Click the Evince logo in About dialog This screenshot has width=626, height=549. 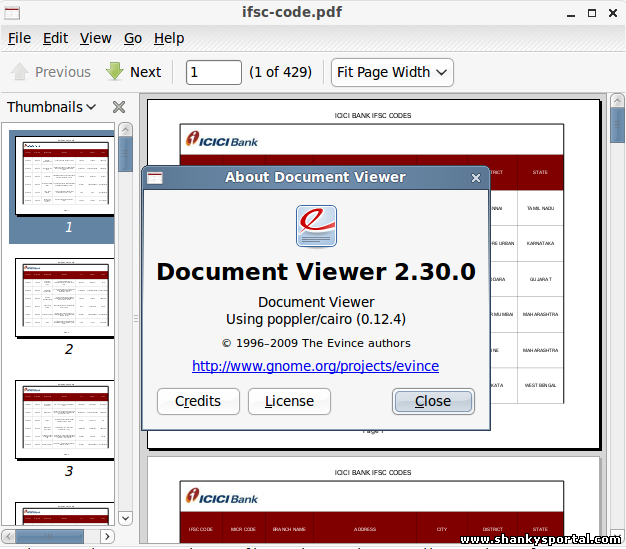click(316, 226)
